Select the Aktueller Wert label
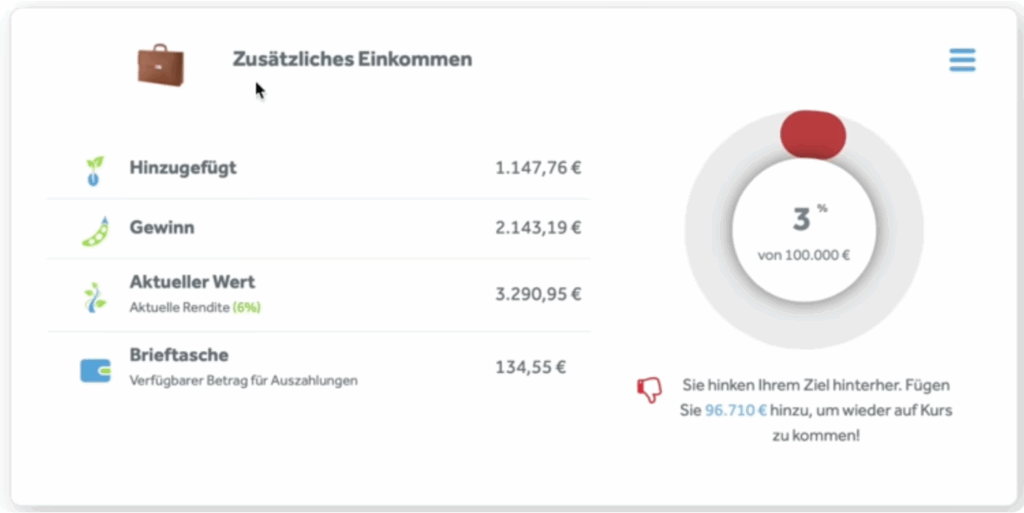1024x513 pixels. (x=192, y=282)
